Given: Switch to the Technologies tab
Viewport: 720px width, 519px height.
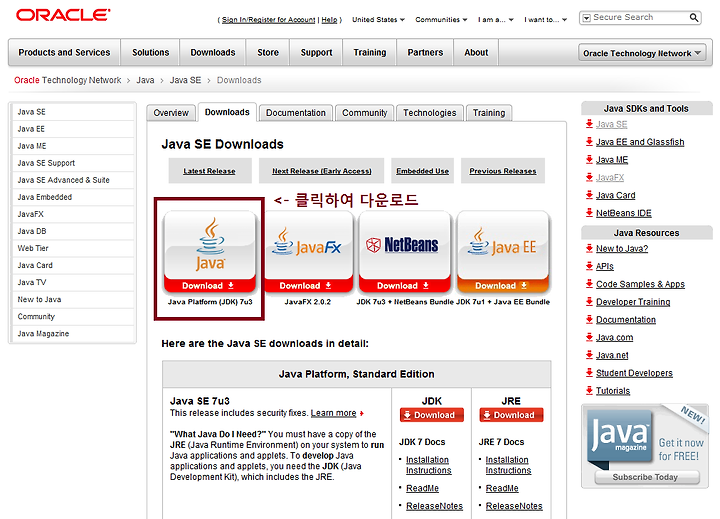Looking at the screenshot, I should pos(430,113).
